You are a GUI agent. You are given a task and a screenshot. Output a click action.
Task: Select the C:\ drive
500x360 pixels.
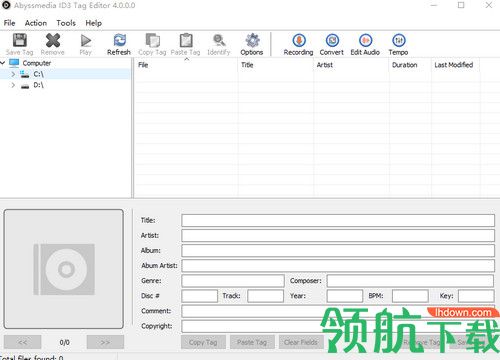(39, 74)
